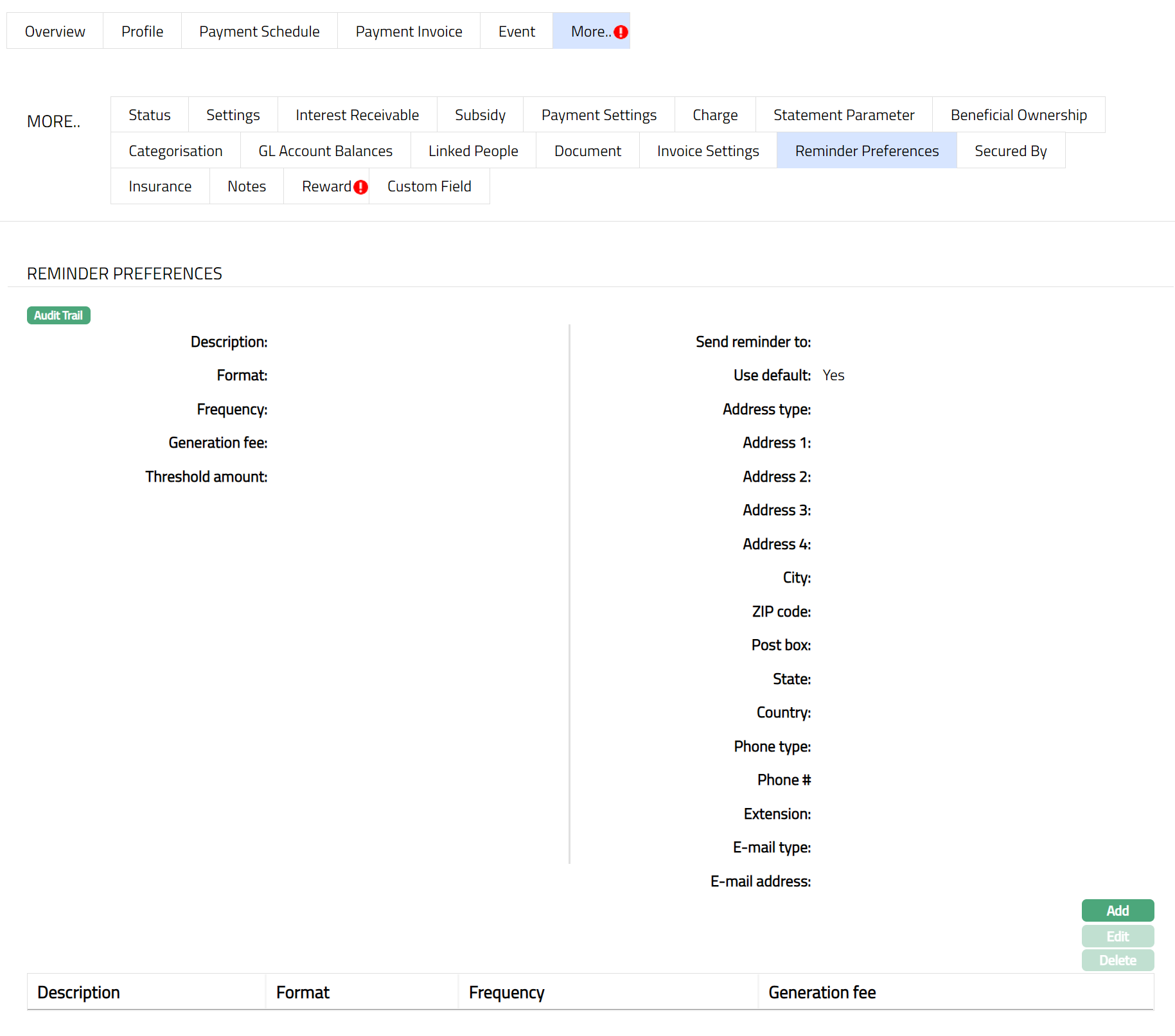Select the Invoice Settings sub-tab
Viewport: 1175px width, 1036px height.
(708, 151)
